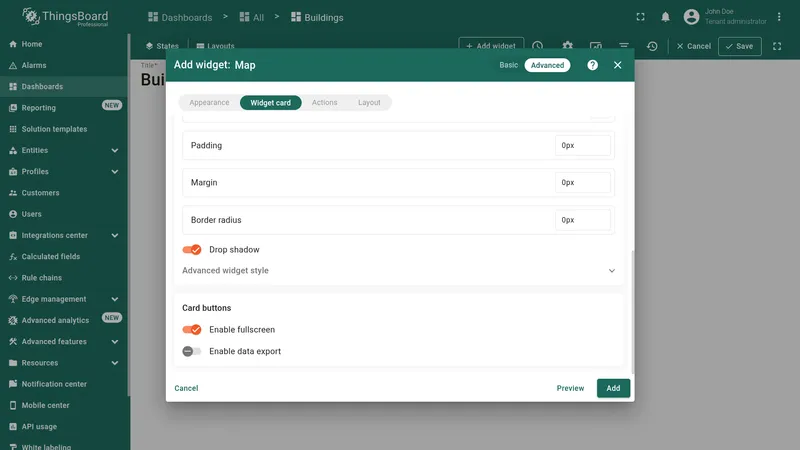Image resolution: width=800 pixels, height=450 pixels.
Task: Open the Layout tab
Action: [369, 103]
